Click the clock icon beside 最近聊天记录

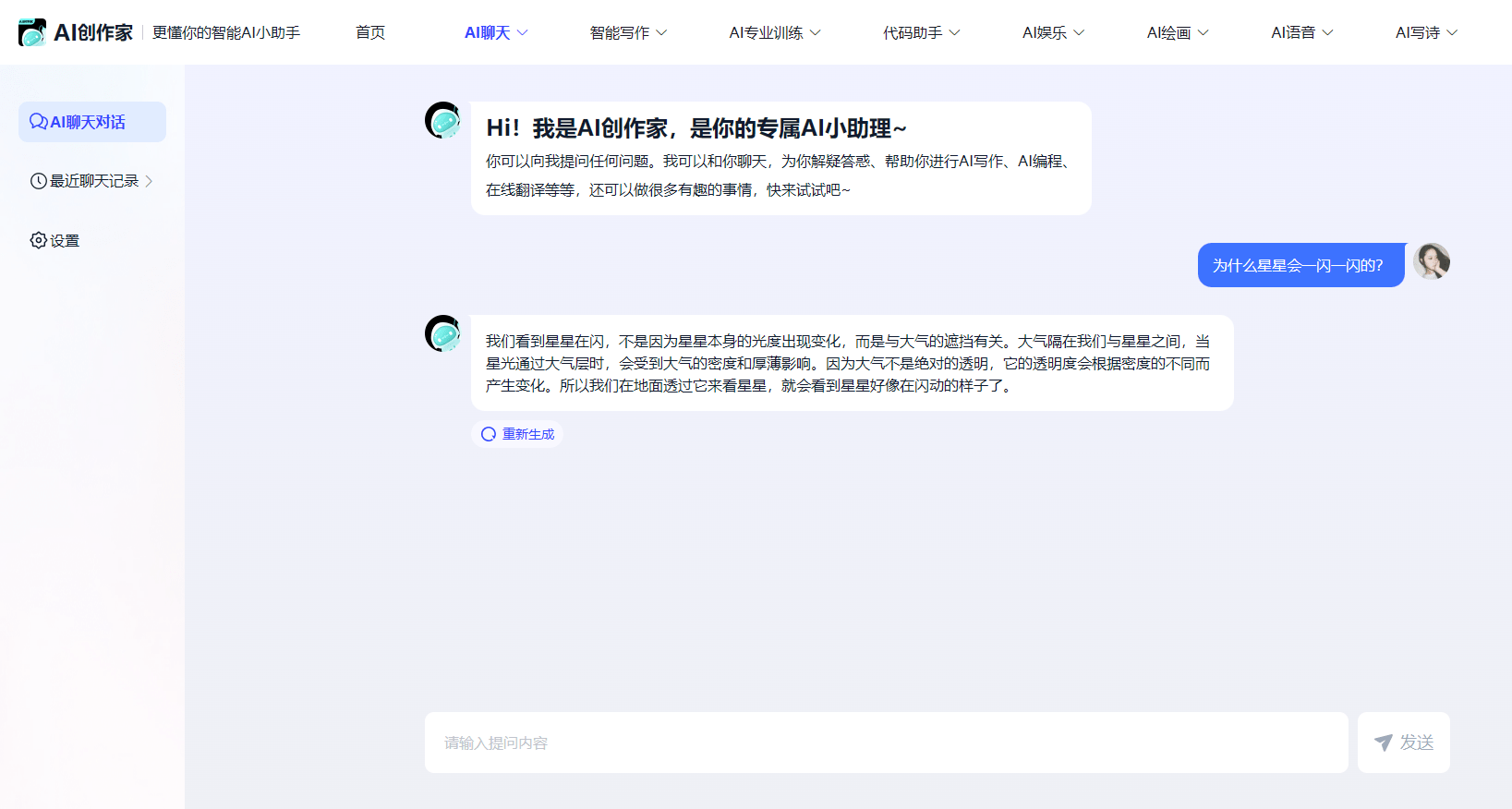(x=39, y=181)
